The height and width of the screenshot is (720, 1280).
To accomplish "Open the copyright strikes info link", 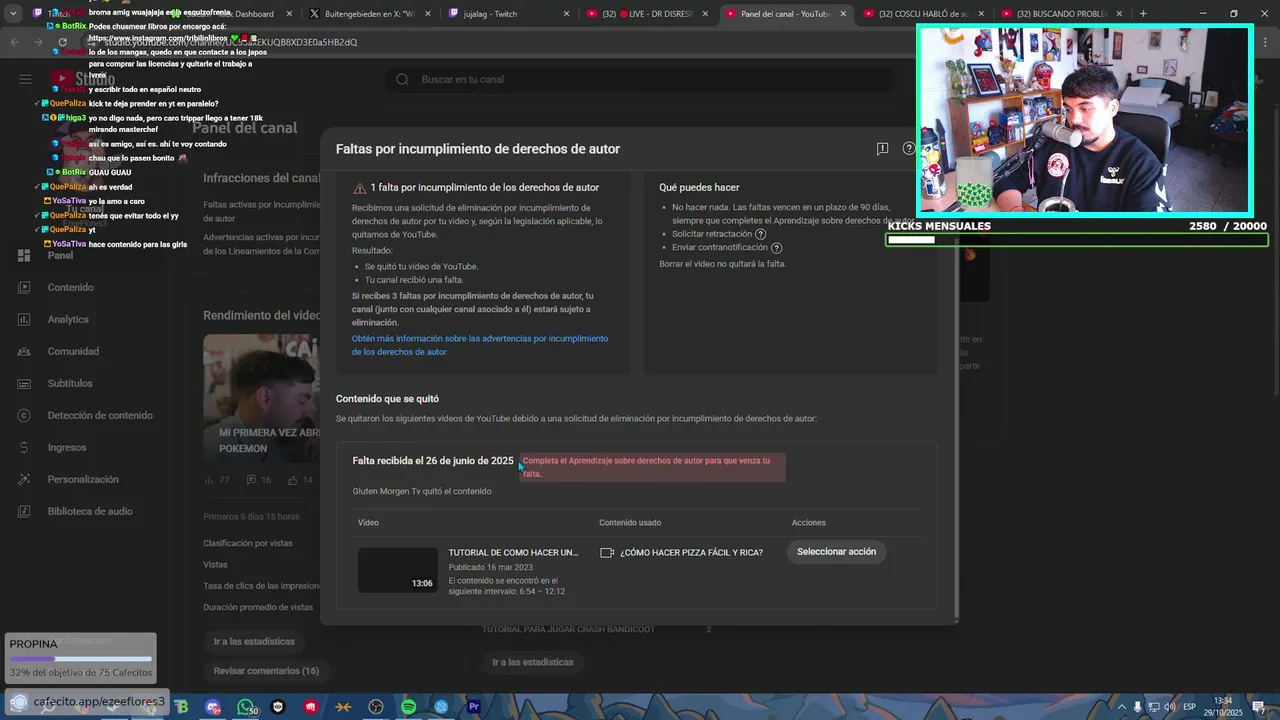I will 480,345.
